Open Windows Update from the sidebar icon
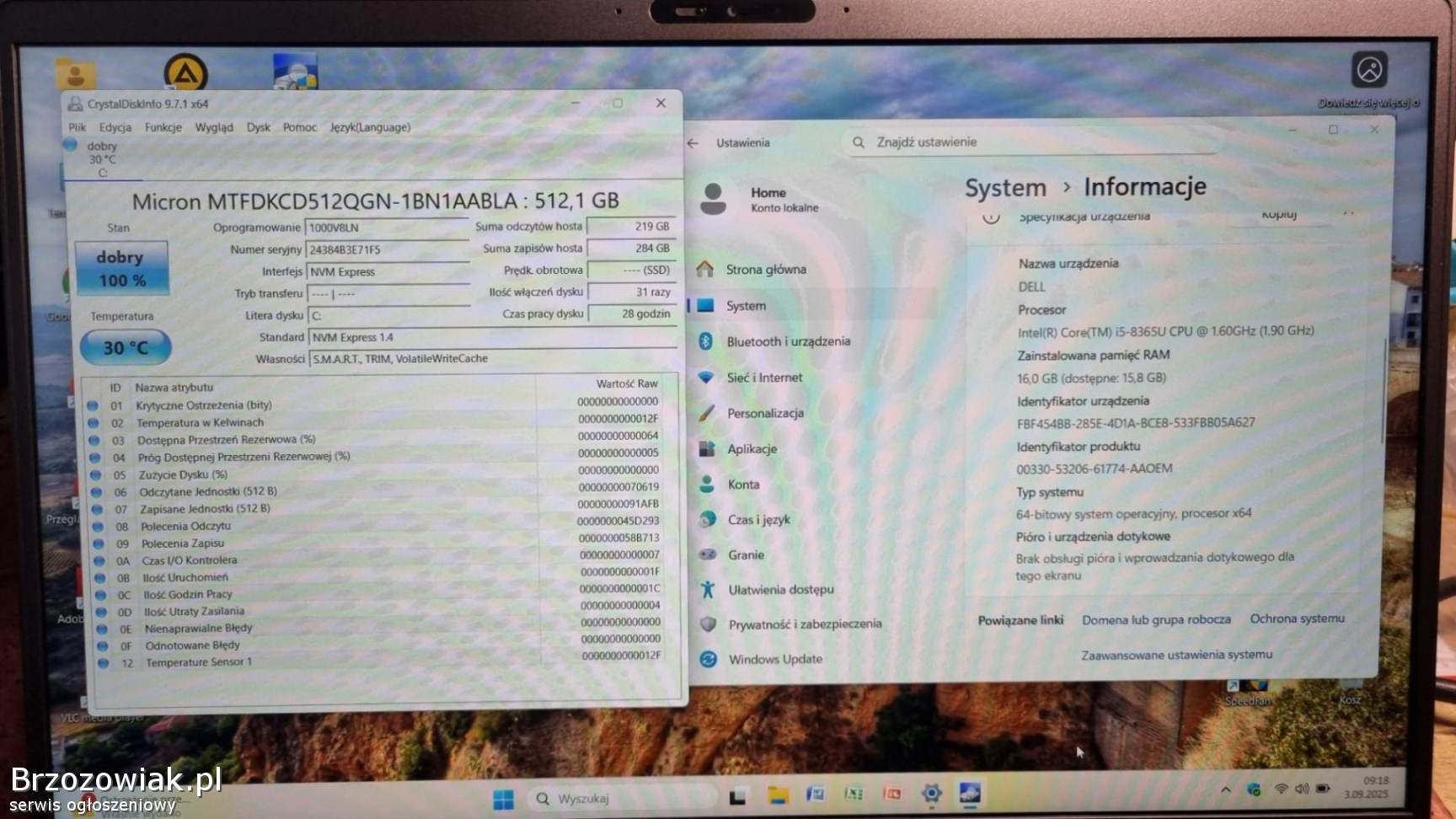 point(709,659)
